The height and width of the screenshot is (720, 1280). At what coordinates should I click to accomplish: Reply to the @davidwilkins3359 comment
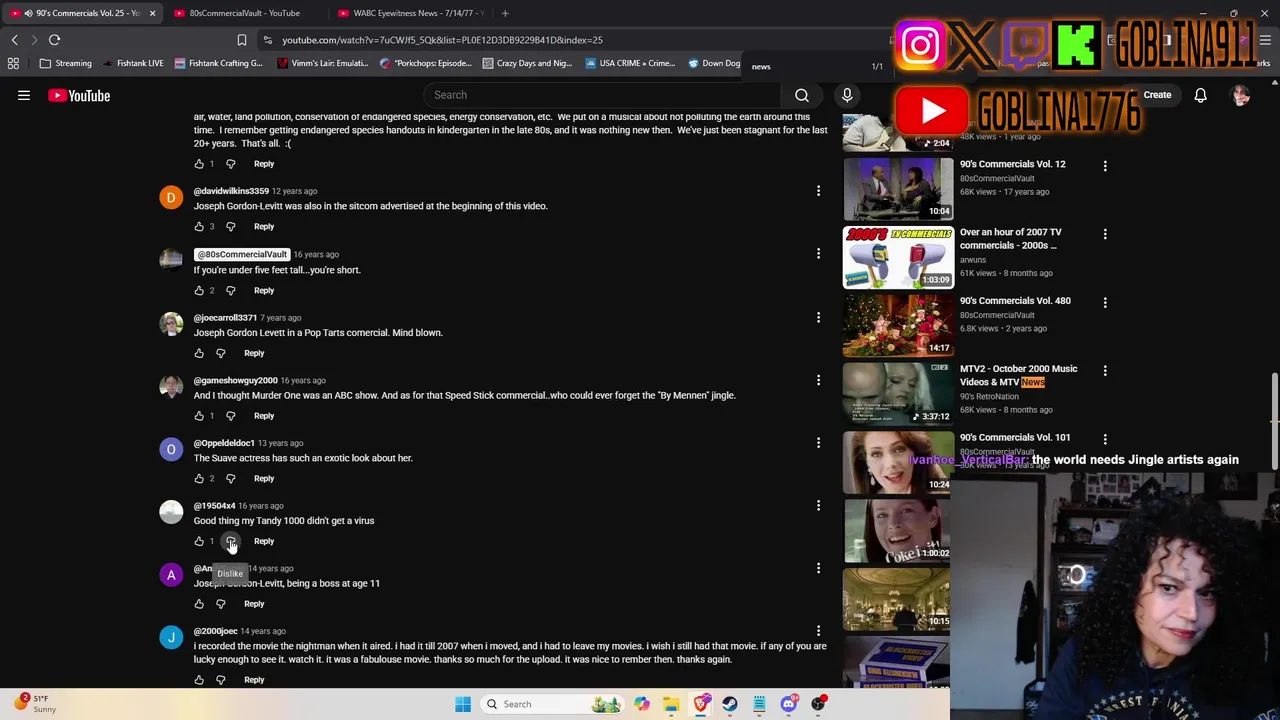264,227
